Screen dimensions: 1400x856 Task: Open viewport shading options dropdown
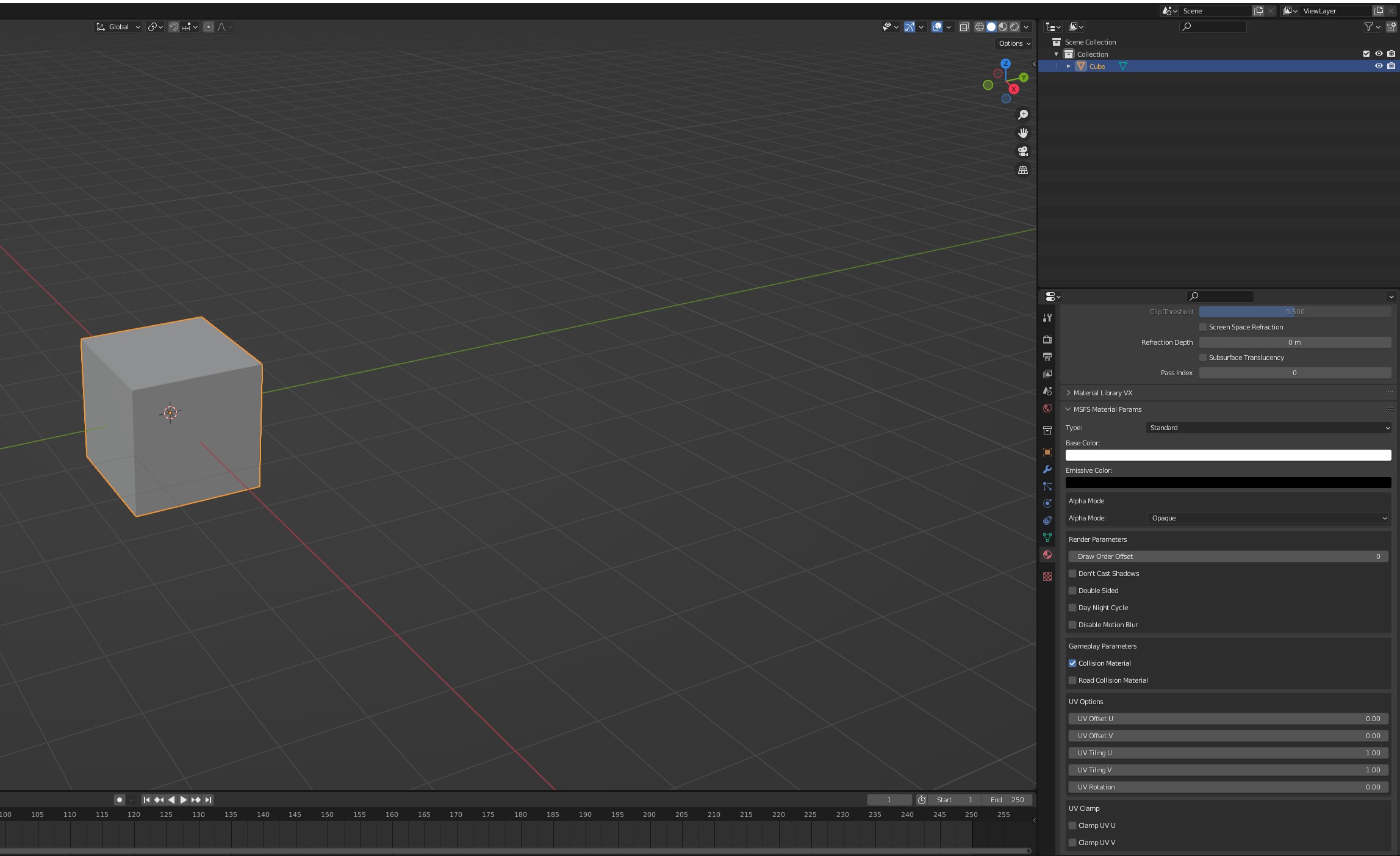coord(1027,27)
